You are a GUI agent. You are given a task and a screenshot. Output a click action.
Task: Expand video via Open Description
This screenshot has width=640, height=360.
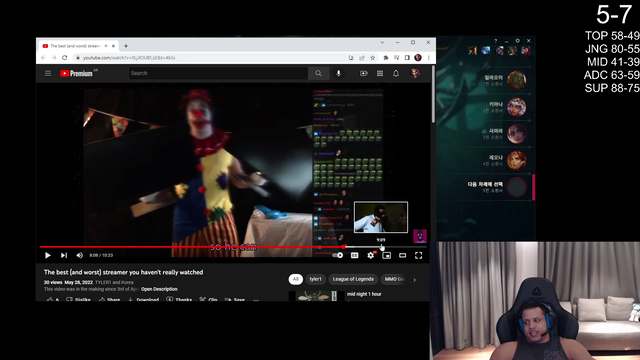click(159, 289)
